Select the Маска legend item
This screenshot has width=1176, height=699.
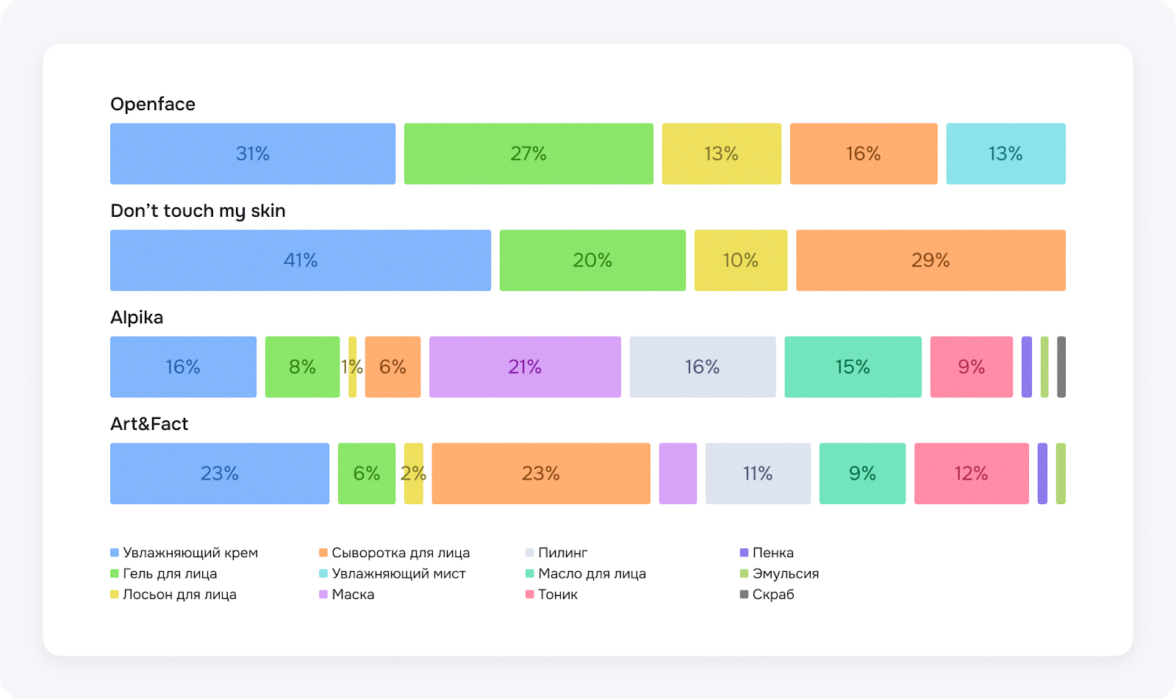[353, 595]
